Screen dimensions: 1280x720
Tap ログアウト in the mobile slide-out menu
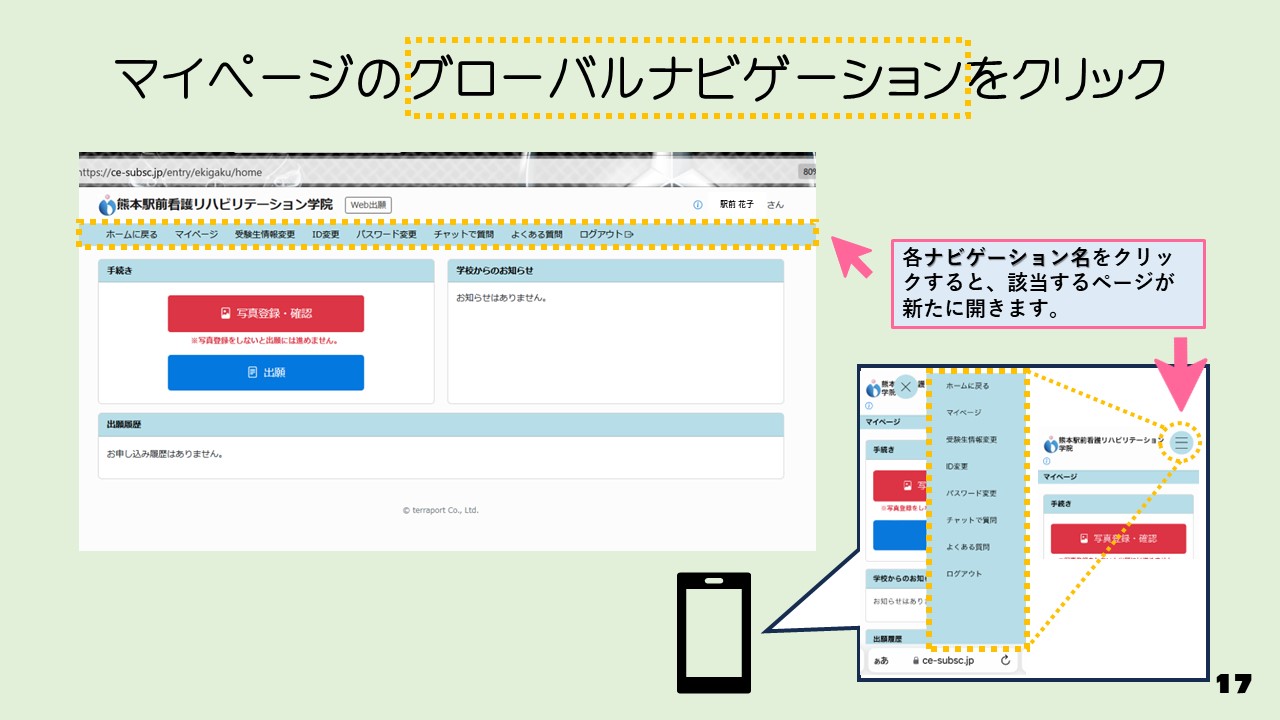tap(964, 574)
